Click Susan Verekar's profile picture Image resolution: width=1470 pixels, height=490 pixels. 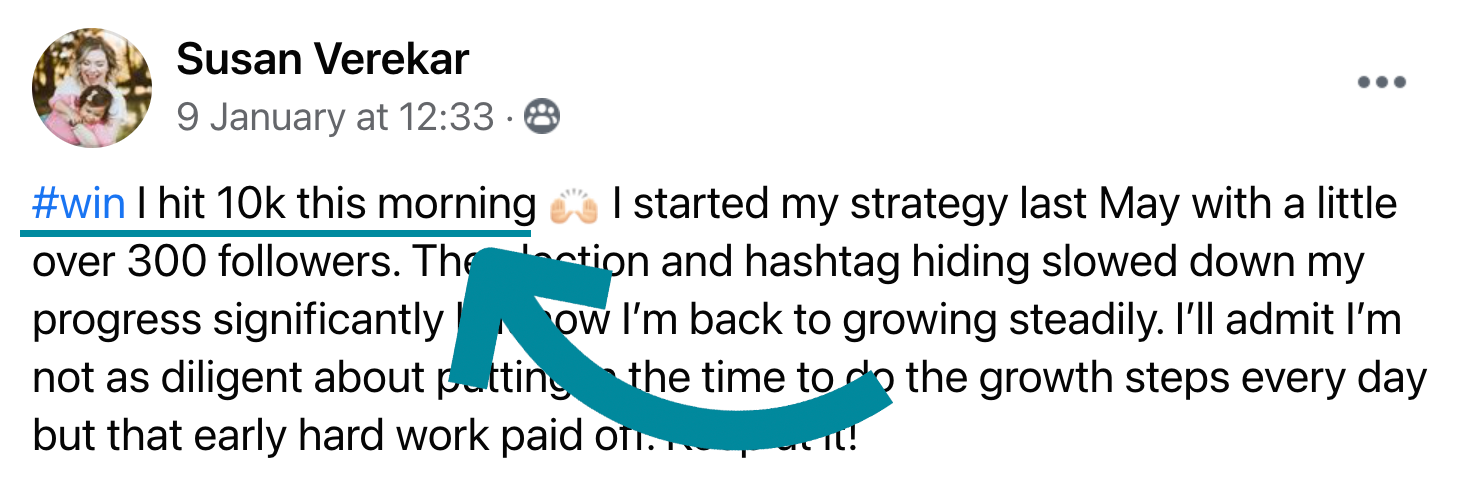(x=93, y=87)
